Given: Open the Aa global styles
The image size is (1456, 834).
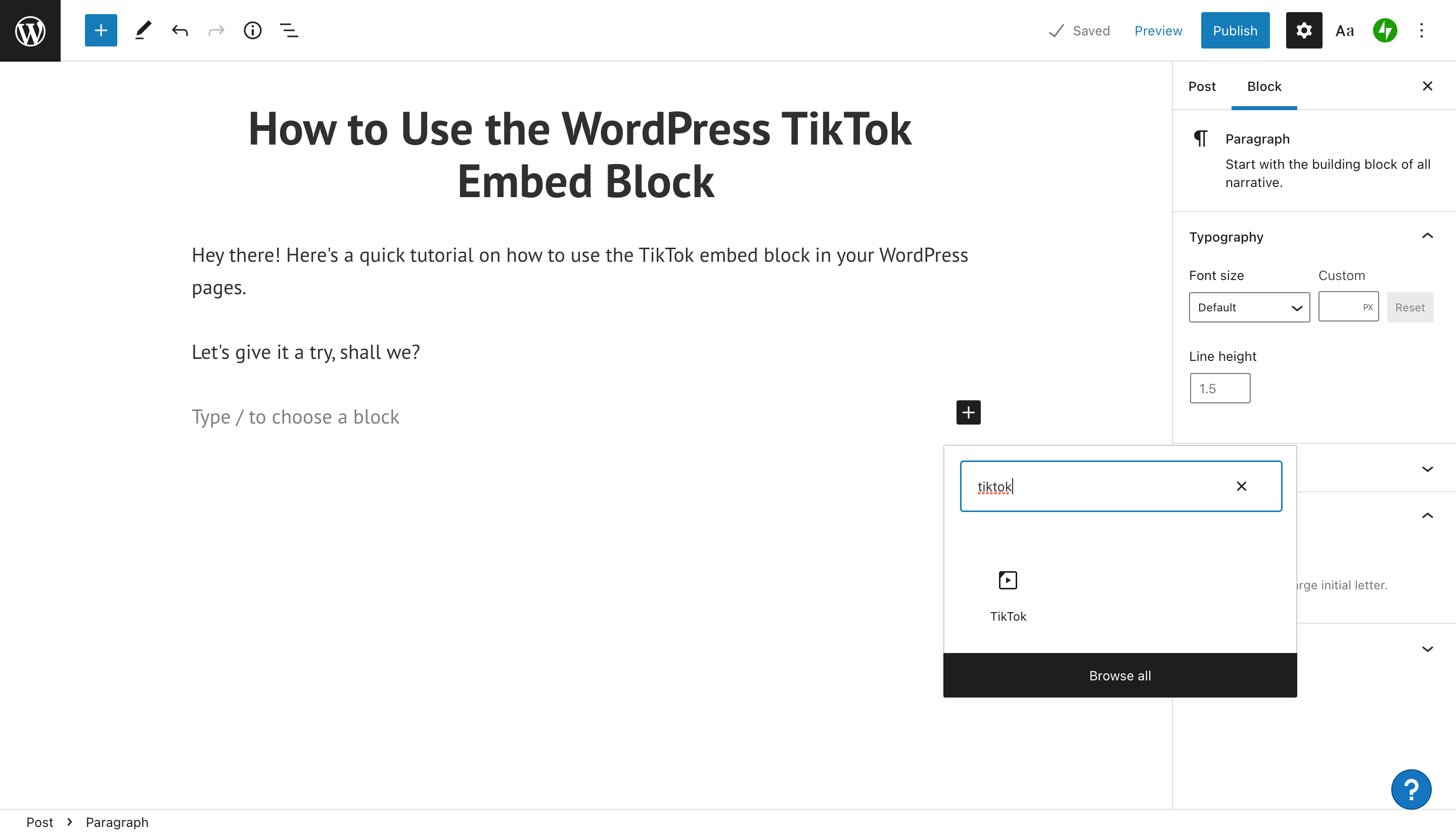Looking at the screenshot, I should [x=1345, y=30].
